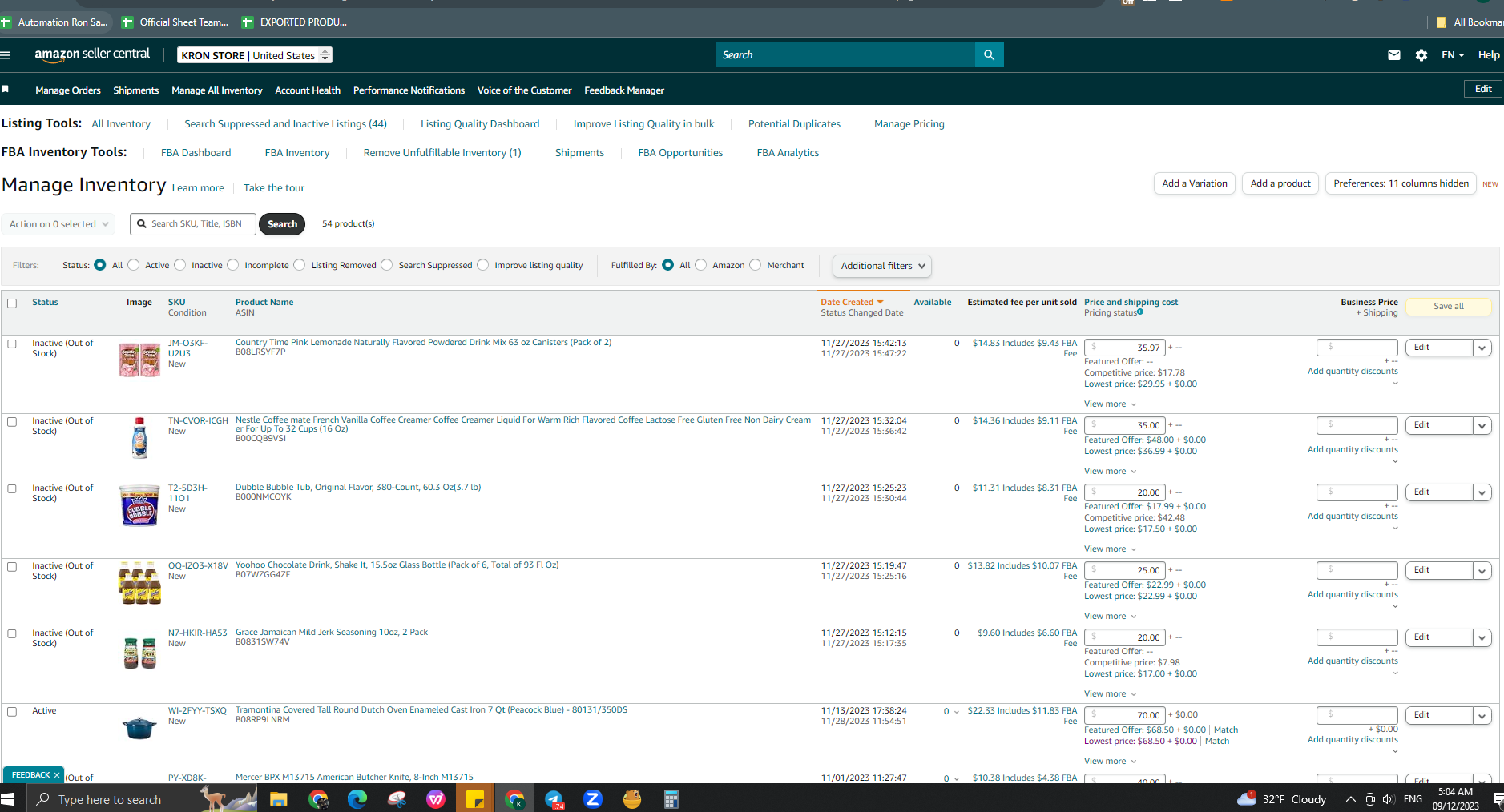Open the hamburger navigation menu
1504x812 pixels.
pyautogui.click(x=6, y=55)
